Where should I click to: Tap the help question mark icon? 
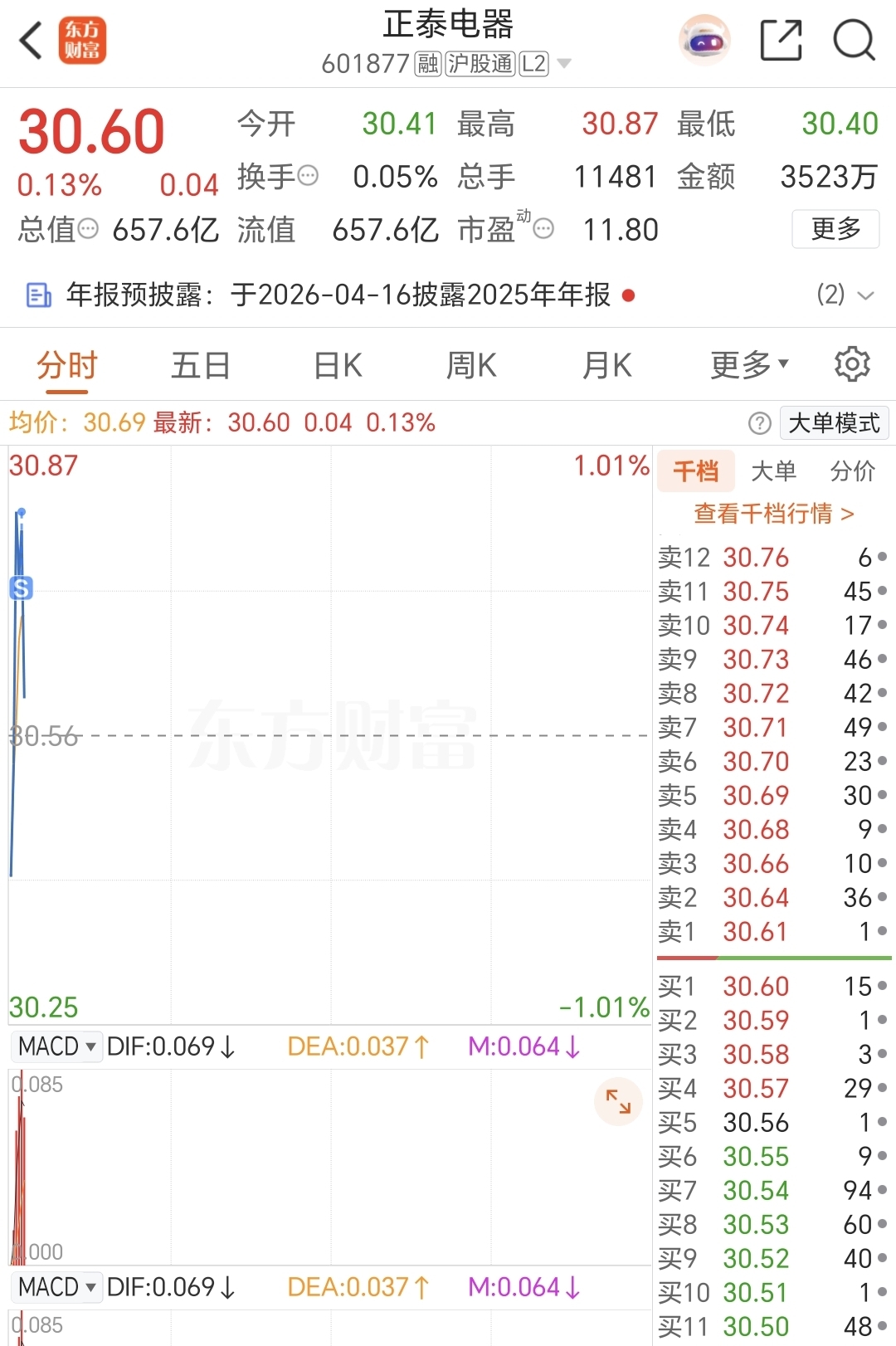point(759,423)
